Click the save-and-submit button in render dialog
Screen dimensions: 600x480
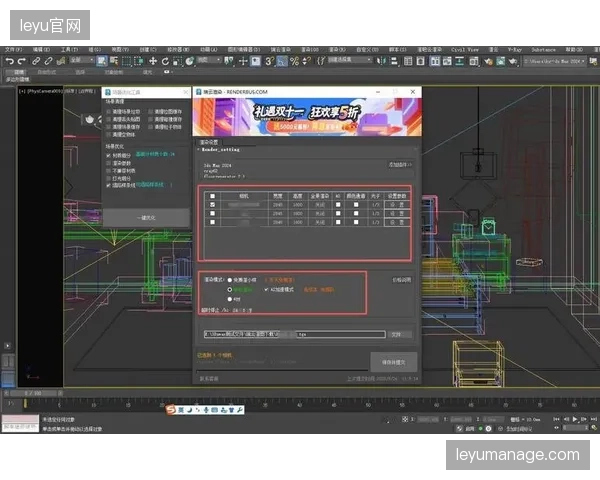click(x=393, y=362)
